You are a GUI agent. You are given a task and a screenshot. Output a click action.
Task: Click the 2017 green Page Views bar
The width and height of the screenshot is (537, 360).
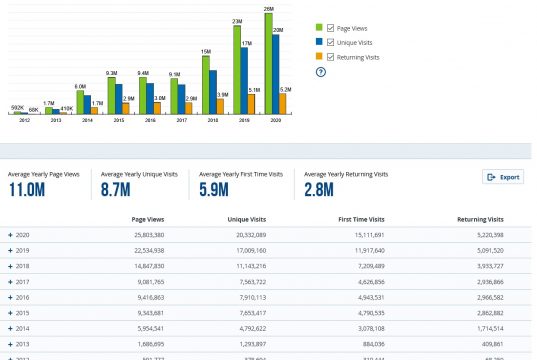174,96
